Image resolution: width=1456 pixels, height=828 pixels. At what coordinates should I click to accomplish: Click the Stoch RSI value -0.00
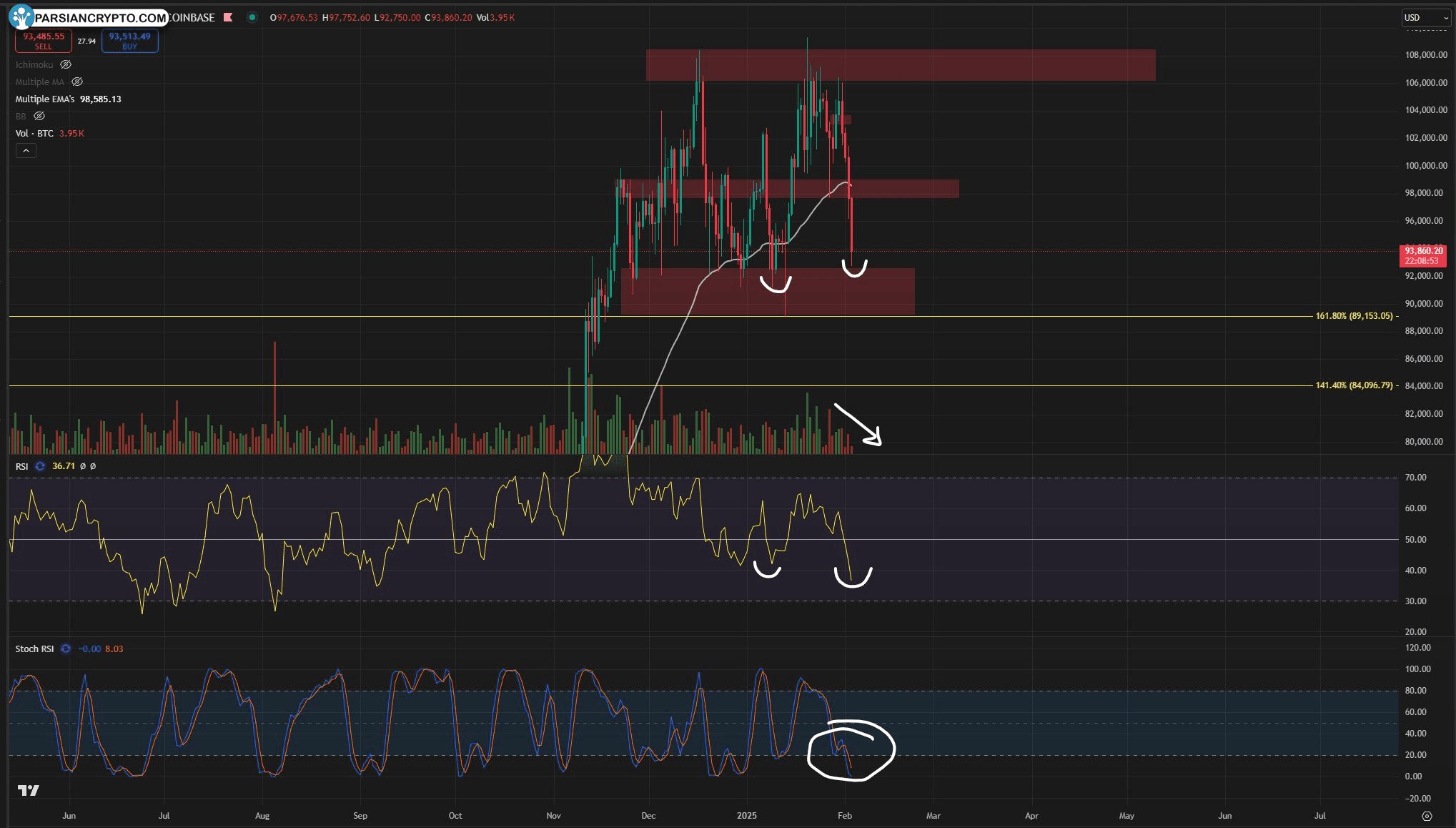pos(89,649)
